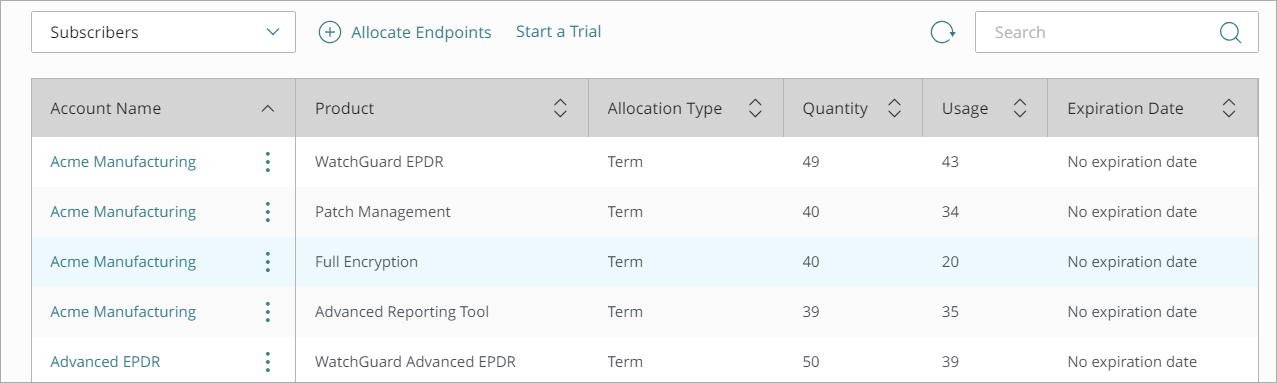Viewport: 1277px width, 383px height.
Task: Click quantity value 49
Action: pyautogui.click(x=811, y=161)
